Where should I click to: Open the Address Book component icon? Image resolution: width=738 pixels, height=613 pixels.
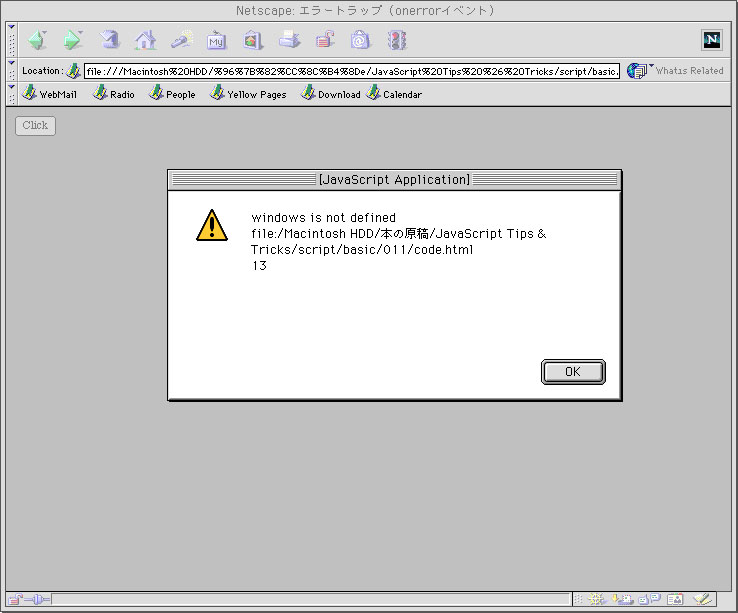[x=675, y=599]
